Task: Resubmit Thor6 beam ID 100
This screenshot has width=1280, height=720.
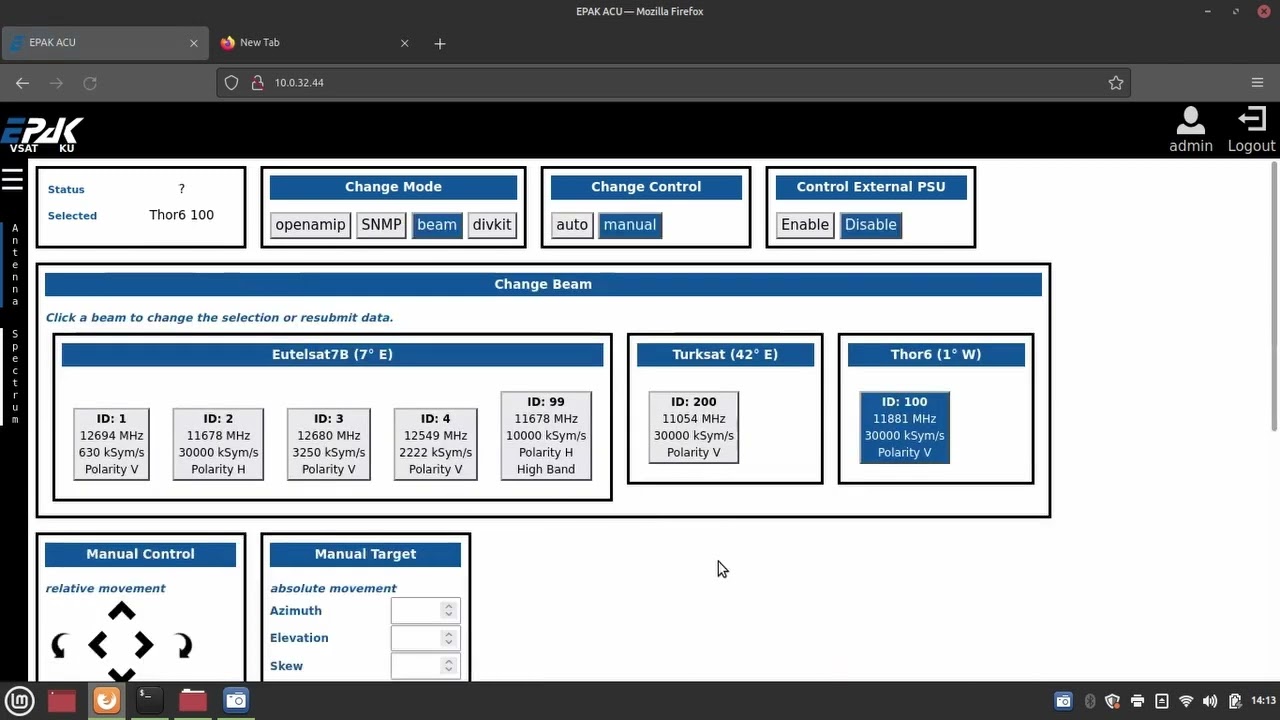Action: click(x=904, y=427)
